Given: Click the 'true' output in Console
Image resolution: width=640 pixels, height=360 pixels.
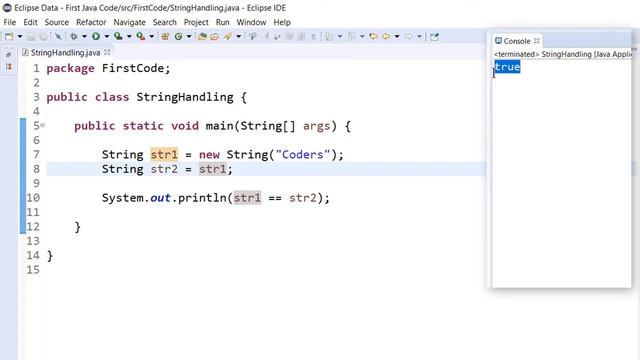Looking at the screenshot, I should (507, 67).
